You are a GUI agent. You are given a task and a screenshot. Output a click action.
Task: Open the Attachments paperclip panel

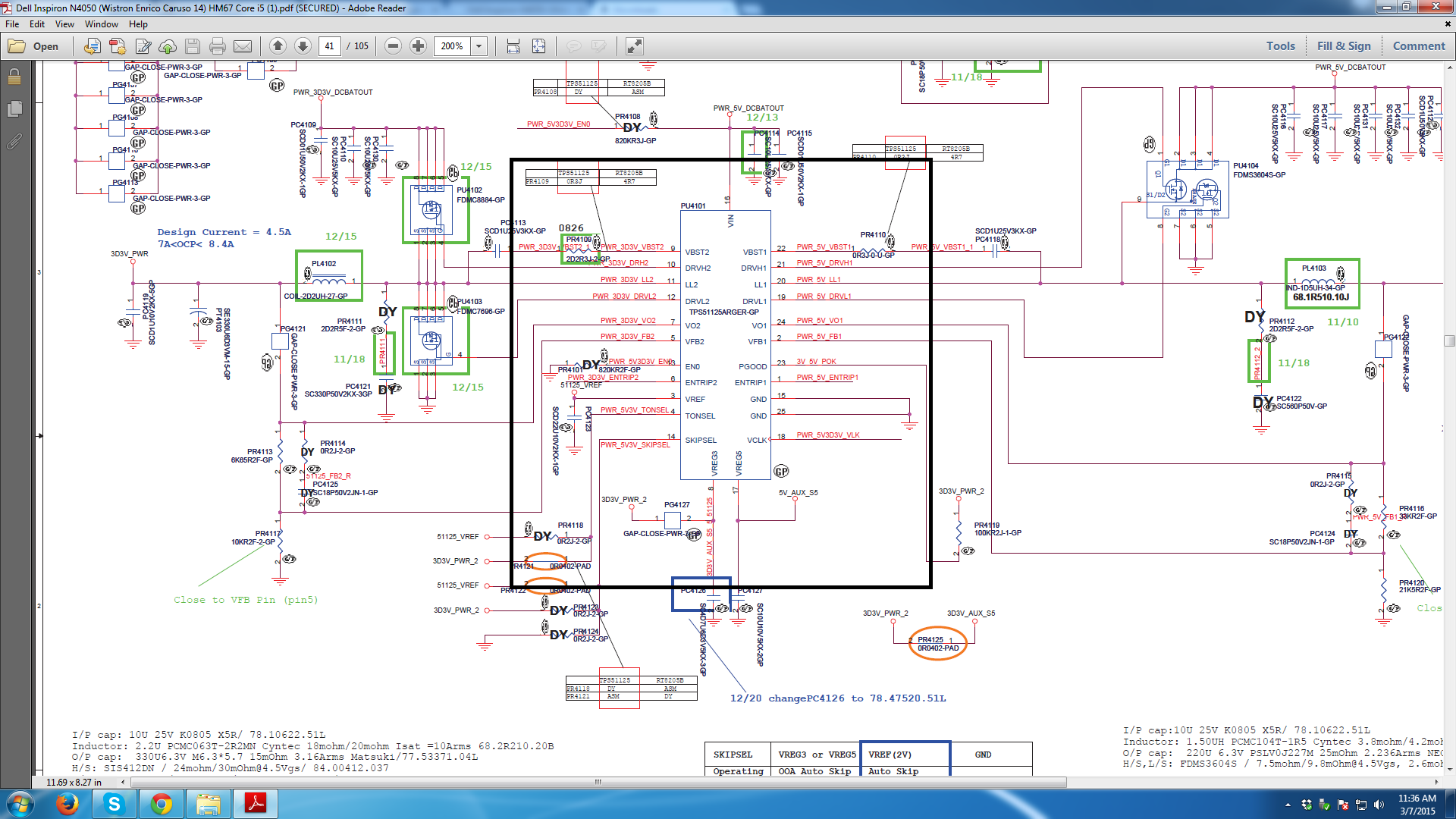pyautogui.click(x=14, y=142)
